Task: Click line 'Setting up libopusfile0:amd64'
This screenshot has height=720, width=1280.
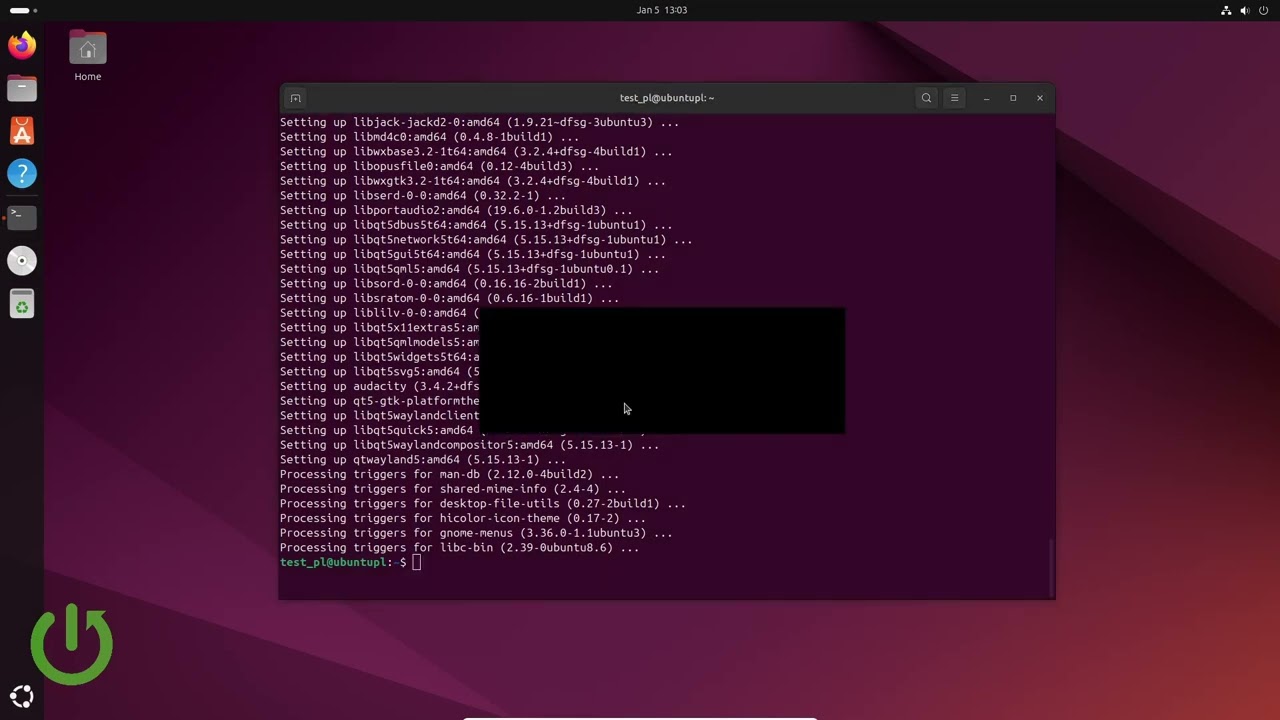Action: pyautogui.click(x=440, y=166)
